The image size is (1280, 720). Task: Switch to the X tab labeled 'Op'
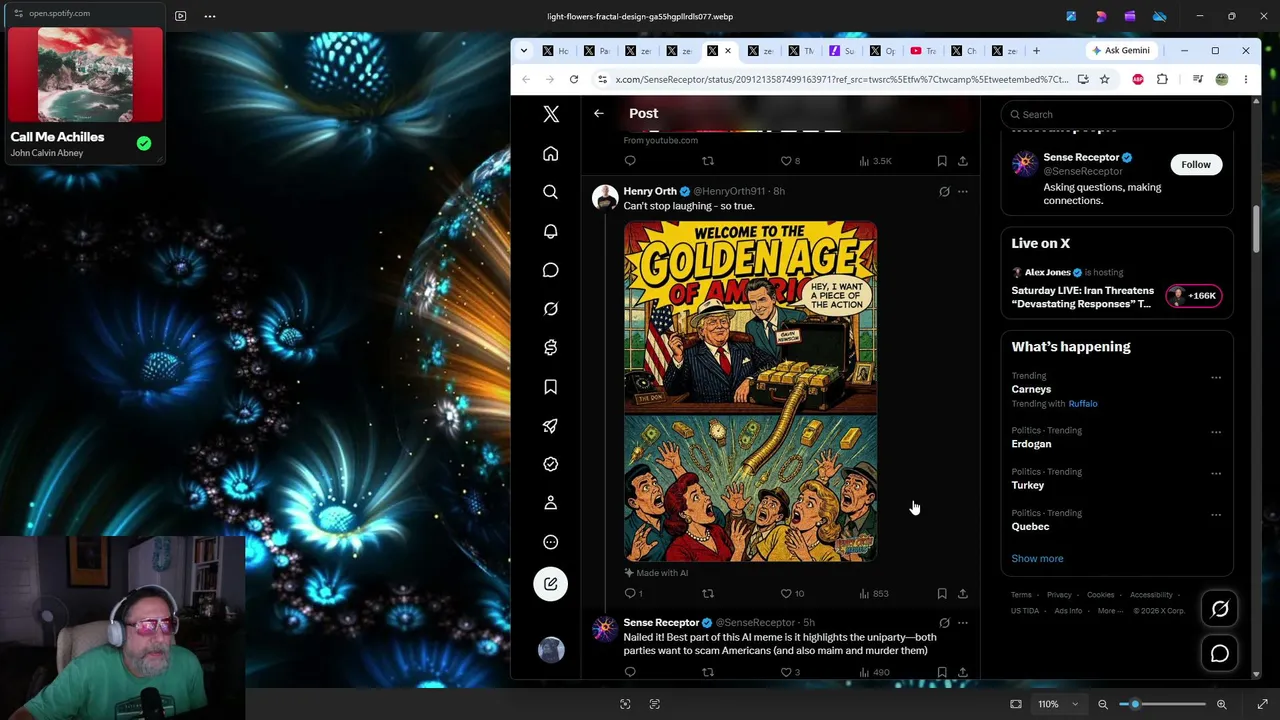pyautogui.click(x=883, y=51)
